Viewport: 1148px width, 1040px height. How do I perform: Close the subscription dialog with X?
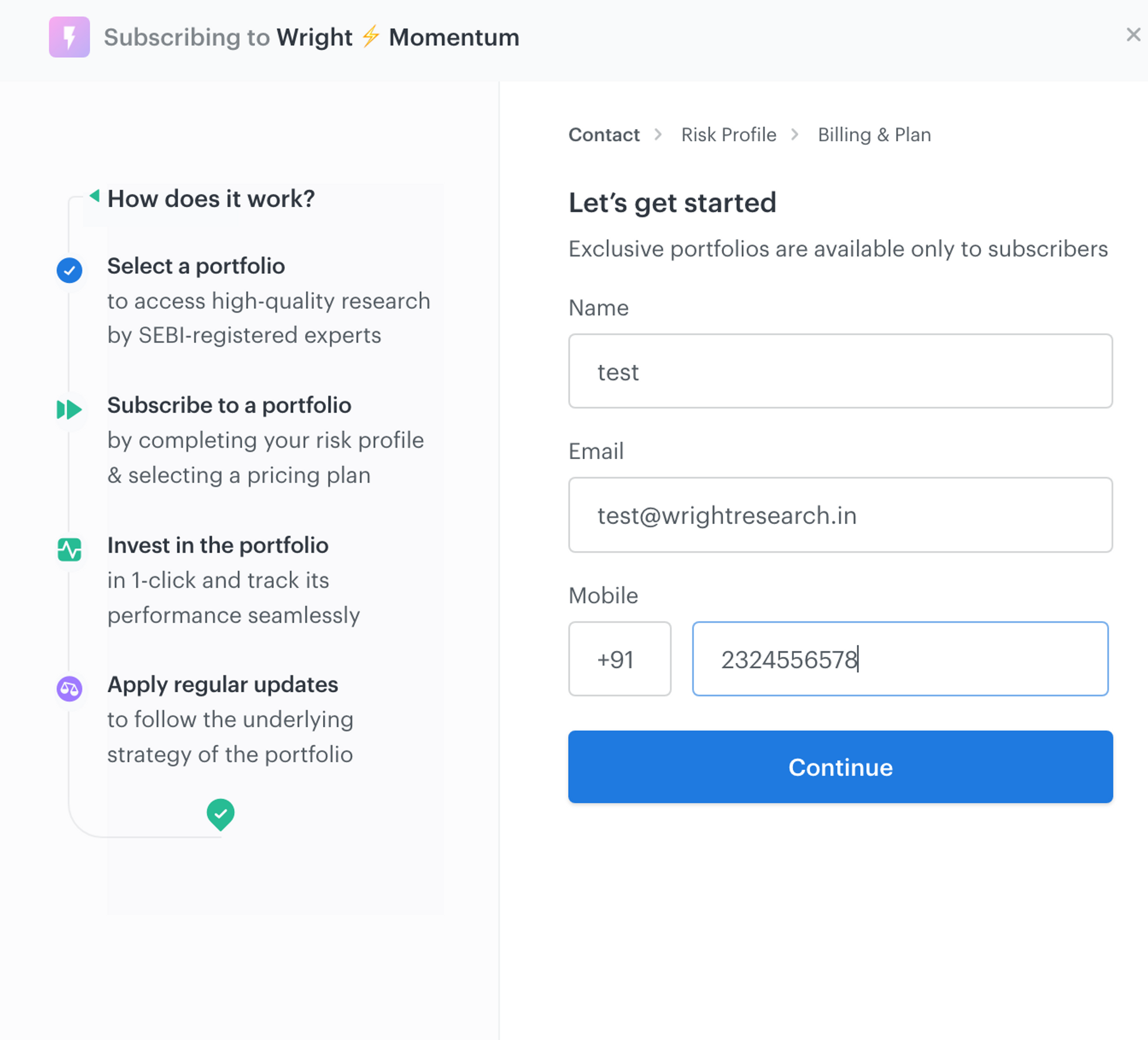(1133, 35)
